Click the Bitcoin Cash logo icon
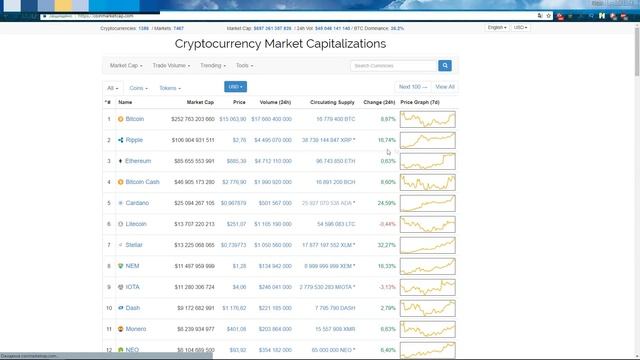This screenshot has height=360, width=640. click(x=120, y=182)
